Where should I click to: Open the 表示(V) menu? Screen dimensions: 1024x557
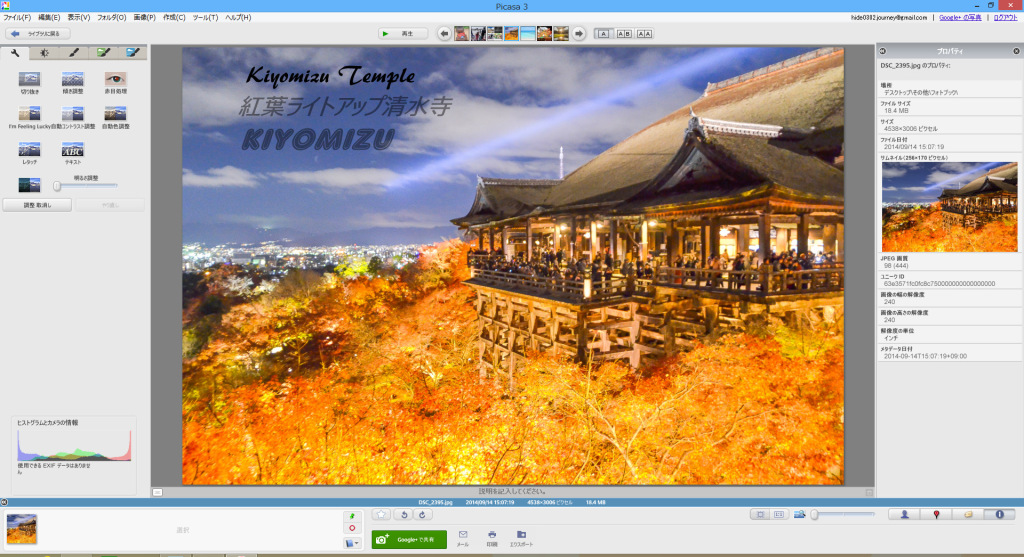[x=79, y=18]
